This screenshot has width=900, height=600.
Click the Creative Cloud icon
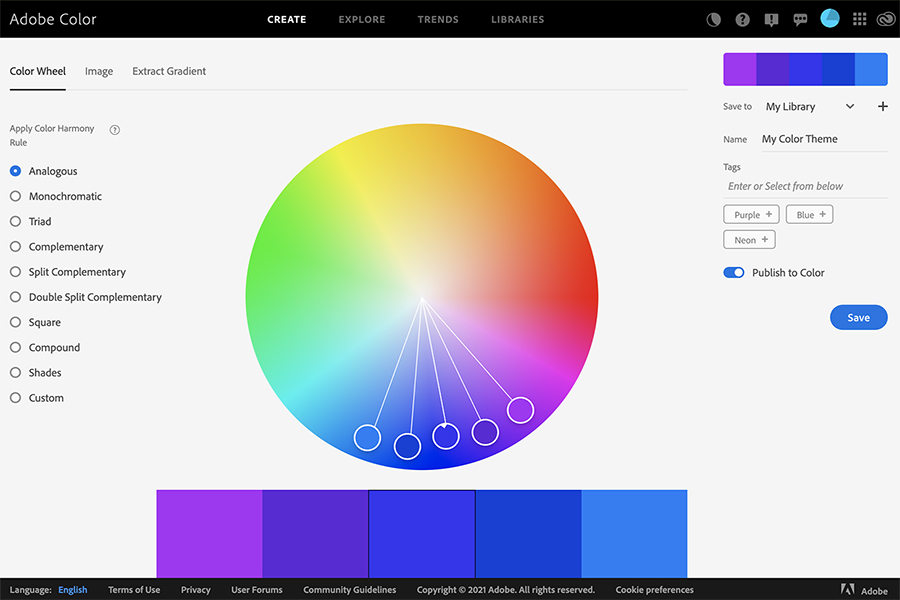click(886, 20)
